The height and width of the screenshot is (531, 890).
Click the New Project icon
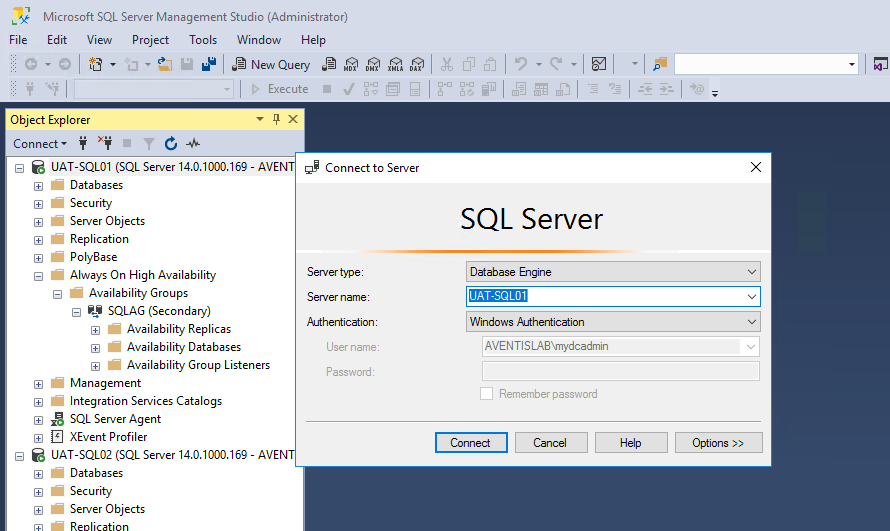(95, 65)
